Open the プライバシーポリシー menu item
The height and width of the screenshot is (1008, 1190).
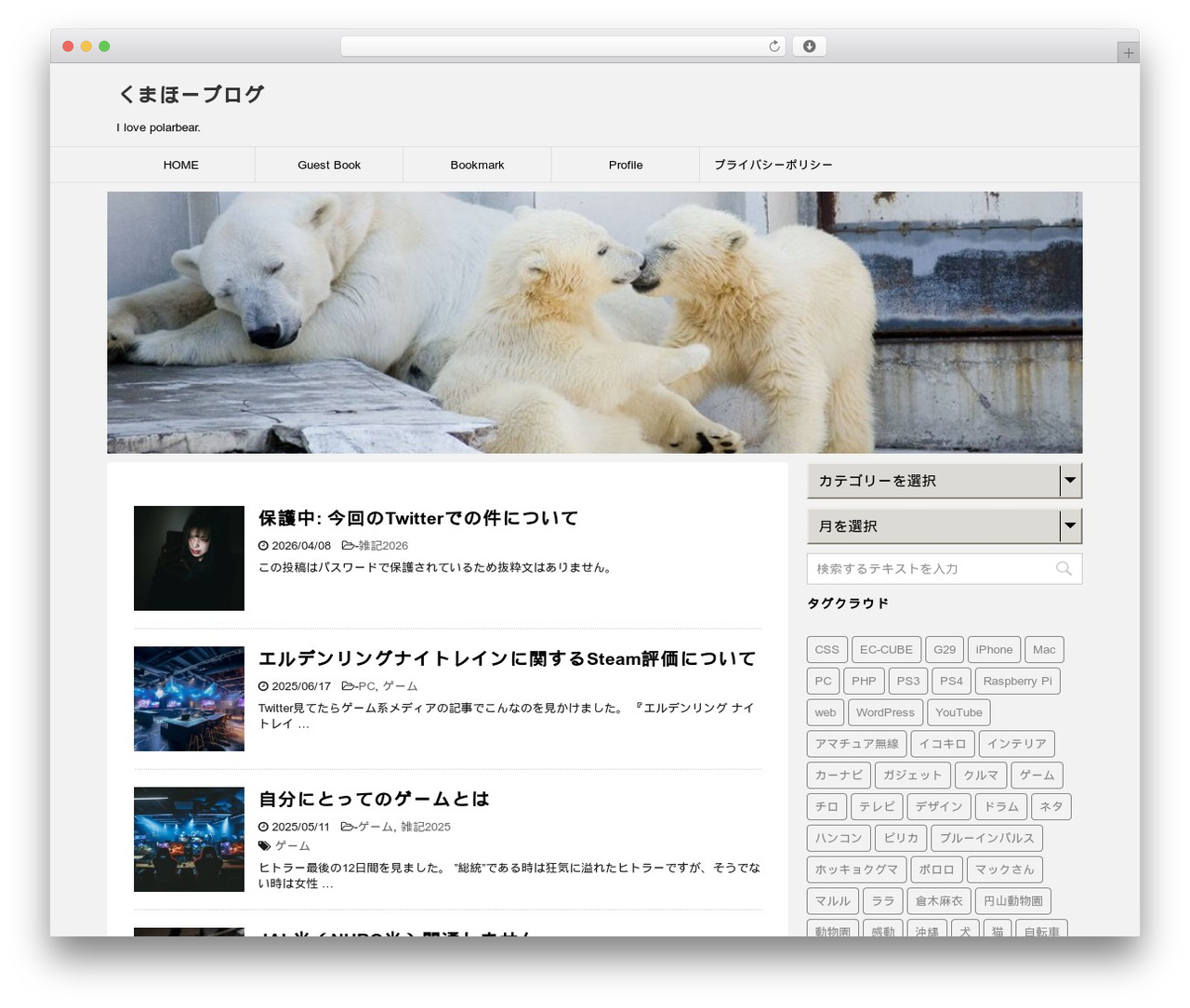[773, 165]
